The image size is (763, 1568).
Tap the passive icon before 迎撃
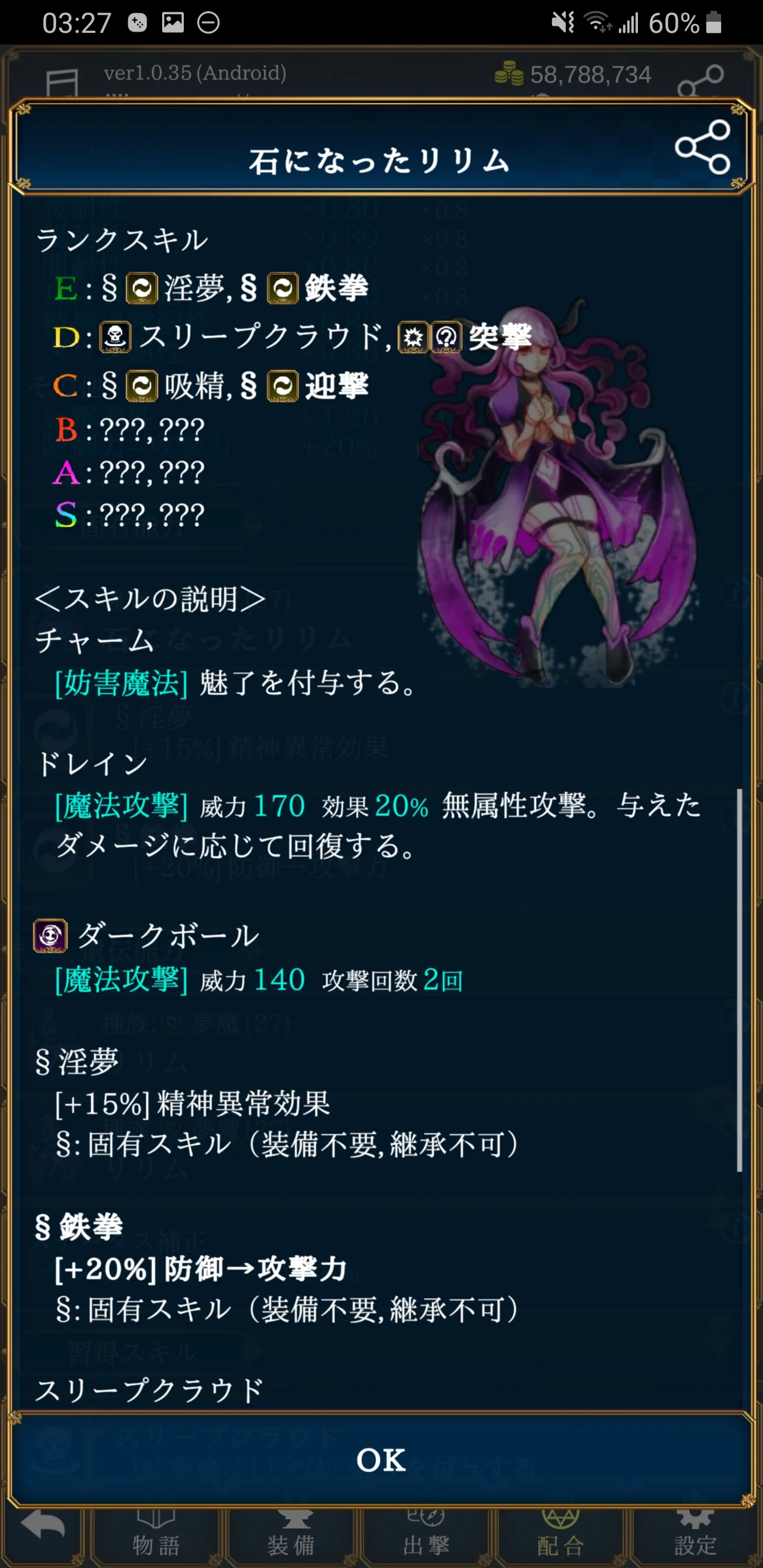tap(283, 386)
